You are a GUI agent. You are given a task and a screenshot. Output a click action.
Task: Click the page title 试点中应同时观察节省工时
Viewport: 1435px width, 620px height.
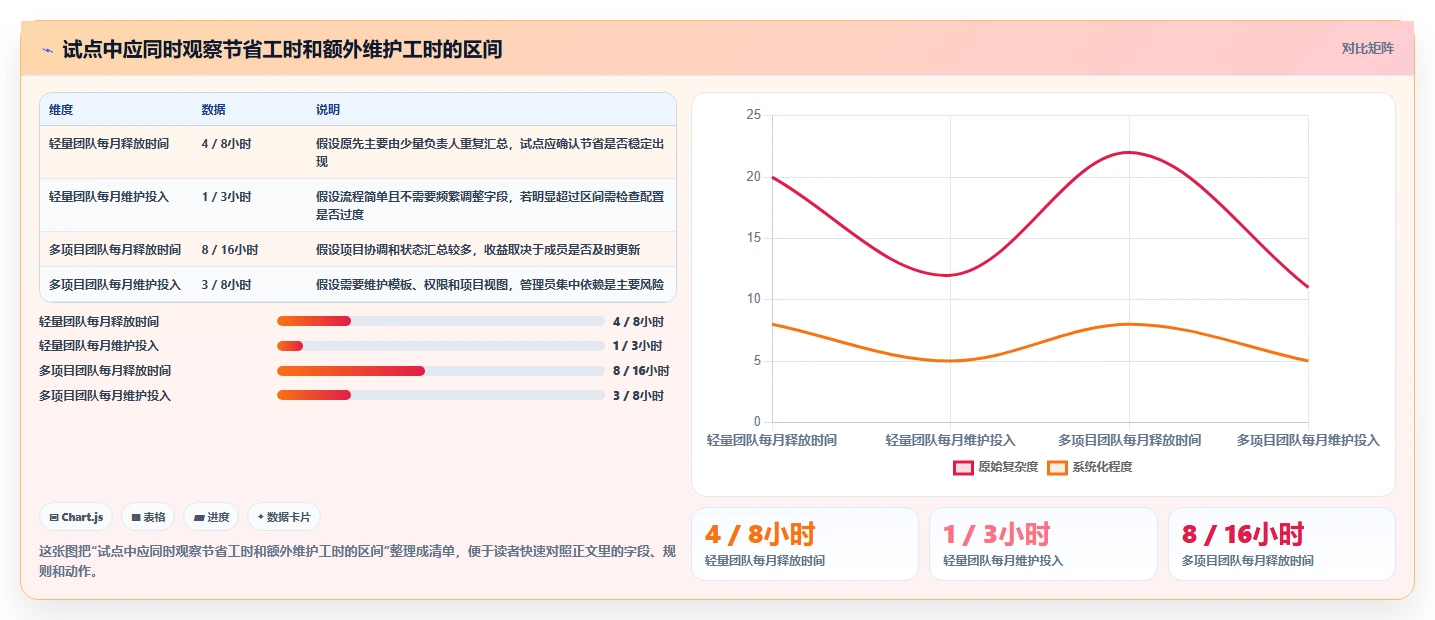(x=282, y=49)
